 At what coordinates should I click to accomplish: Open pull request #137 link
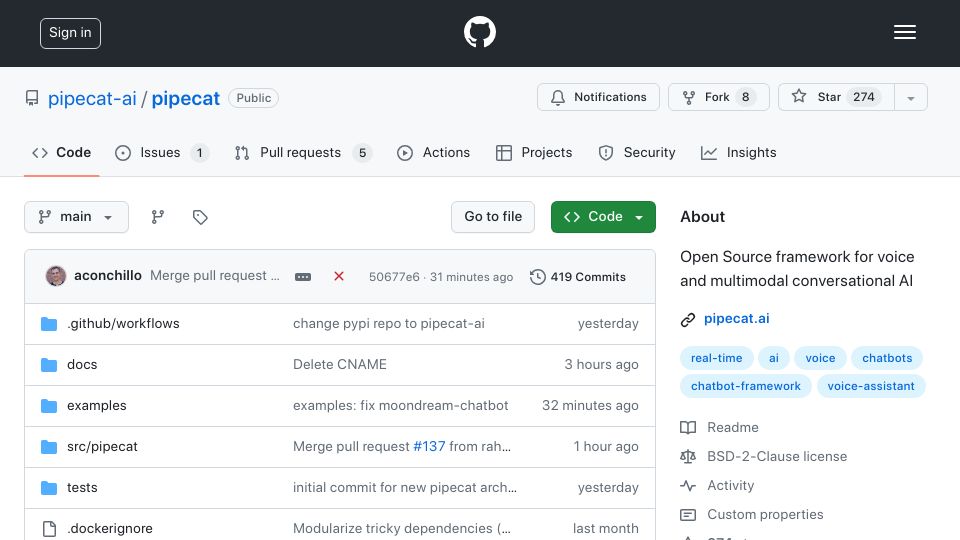pyautogui.click(x=429, y=446)
